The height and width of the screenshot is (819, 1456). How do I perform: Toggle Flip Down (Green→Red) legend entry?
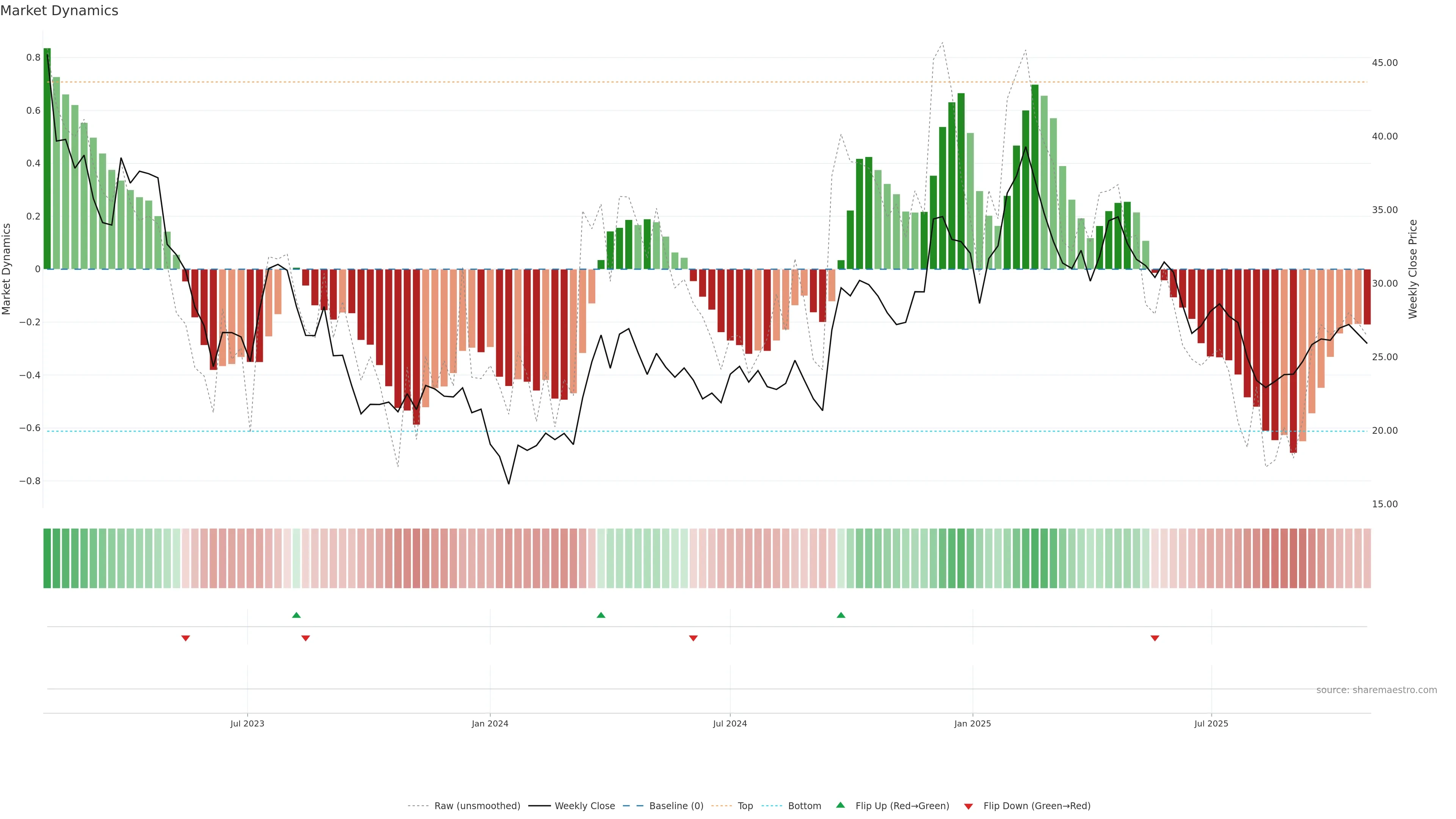[x=1037, y=806]
